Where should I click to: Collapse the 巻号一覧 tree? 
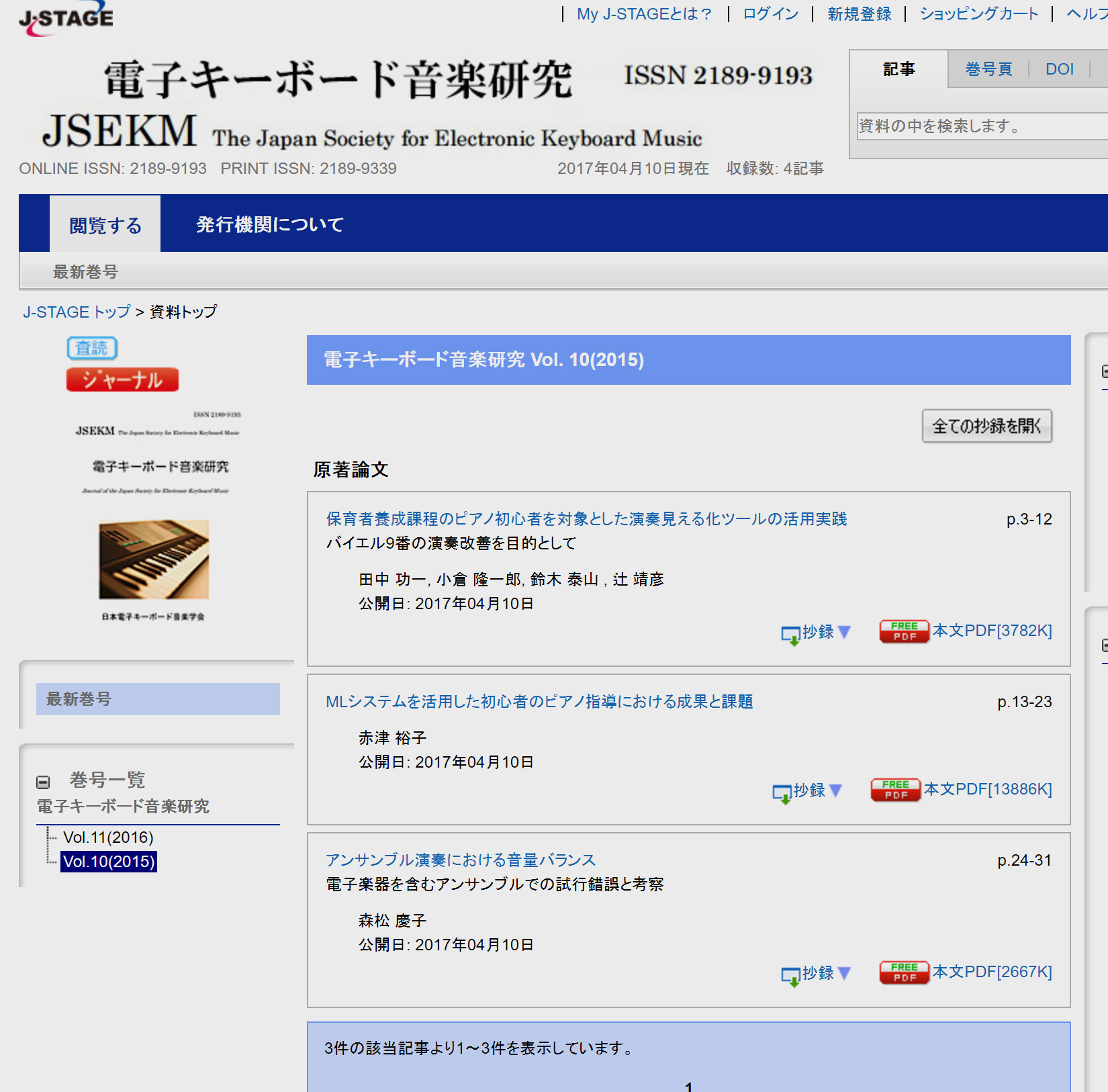[43, 782]
